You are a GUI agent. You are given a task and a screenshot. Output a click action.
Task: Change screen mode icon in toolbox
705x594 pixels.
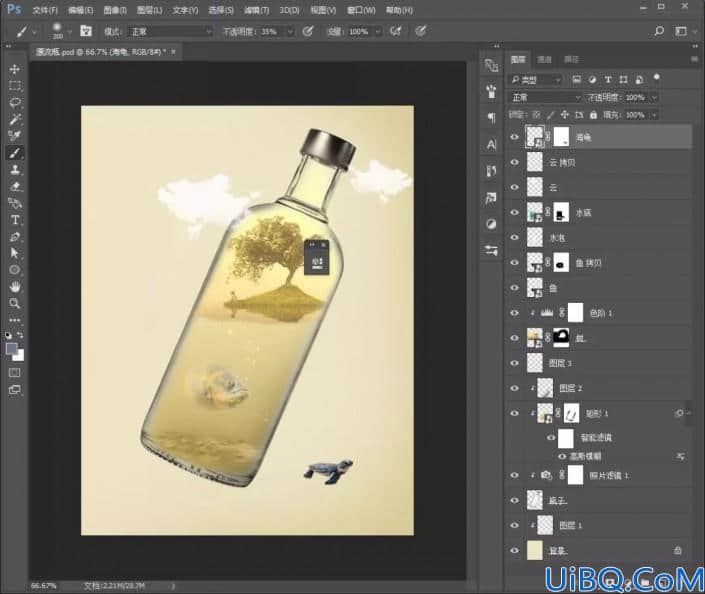(14, 390)
